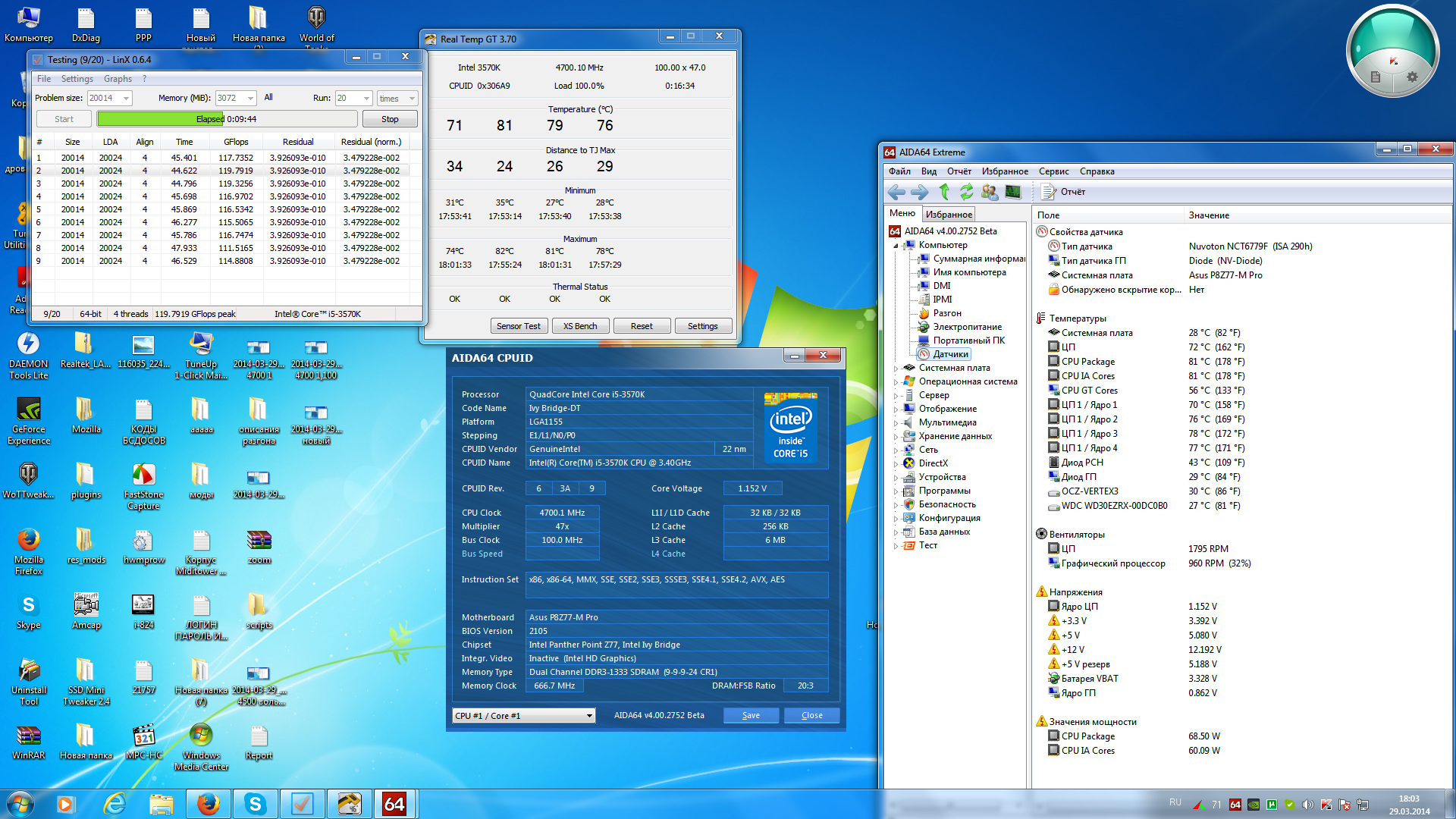Click AIDA64 toolbar Forward arrow
Image resolution: width=1456 pixels, height=819 pixels.
point(919,192)
